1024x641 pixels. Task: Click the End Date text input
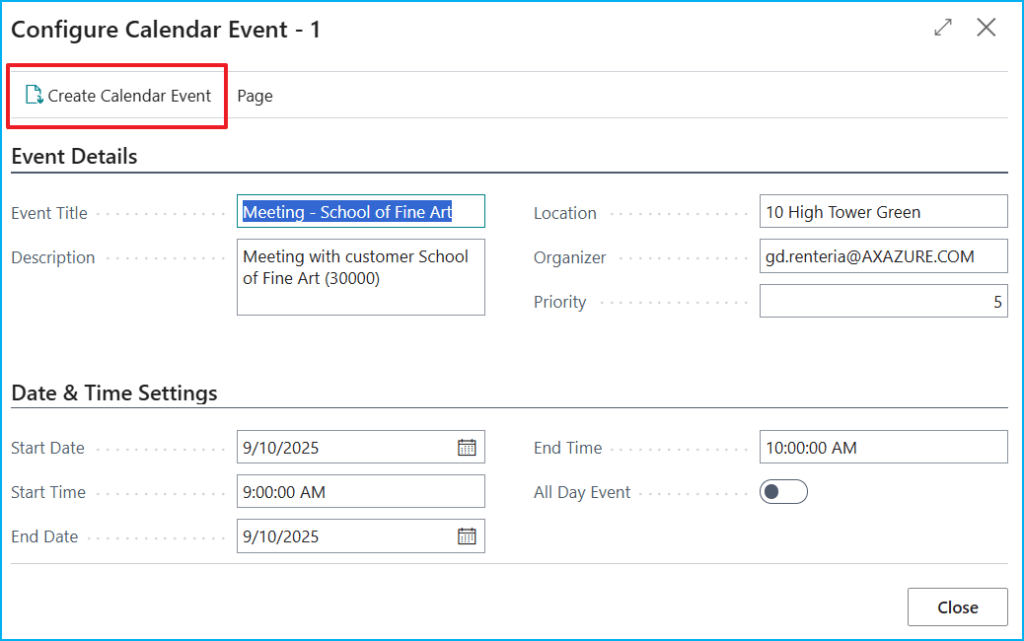pyautogui.click(x=345, y=536)
